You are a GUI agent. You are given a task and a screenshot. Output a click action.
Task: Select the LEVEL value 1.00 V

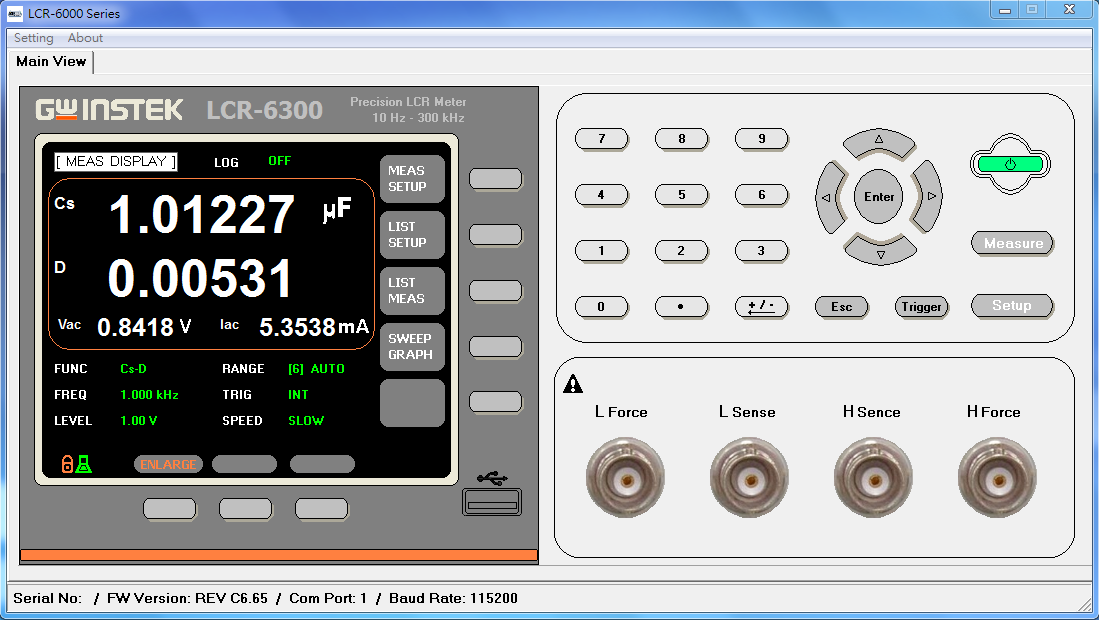coord(139,421)
